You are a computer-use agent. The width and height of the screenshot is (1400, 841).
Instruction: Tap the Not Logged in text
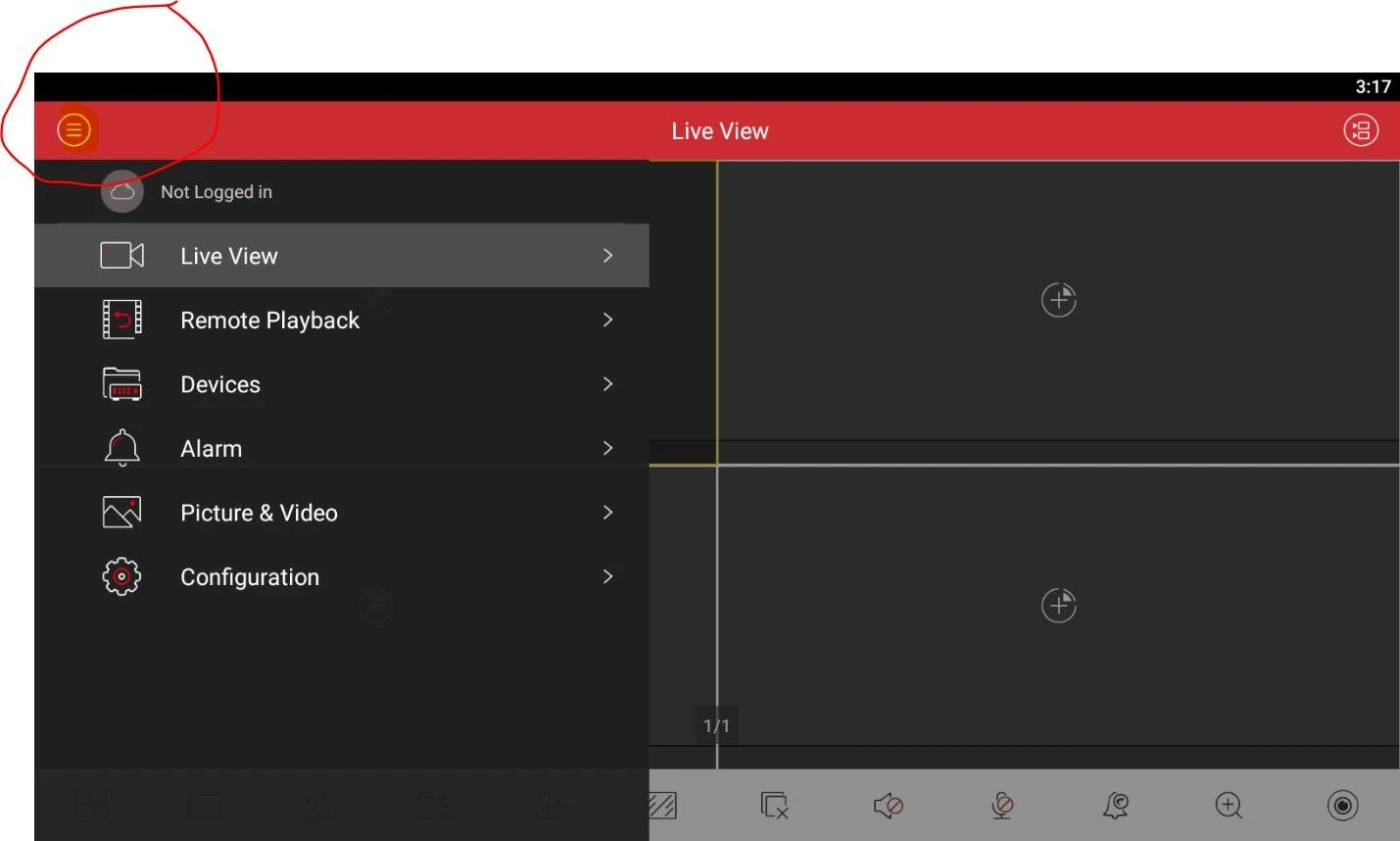[217, 192]
